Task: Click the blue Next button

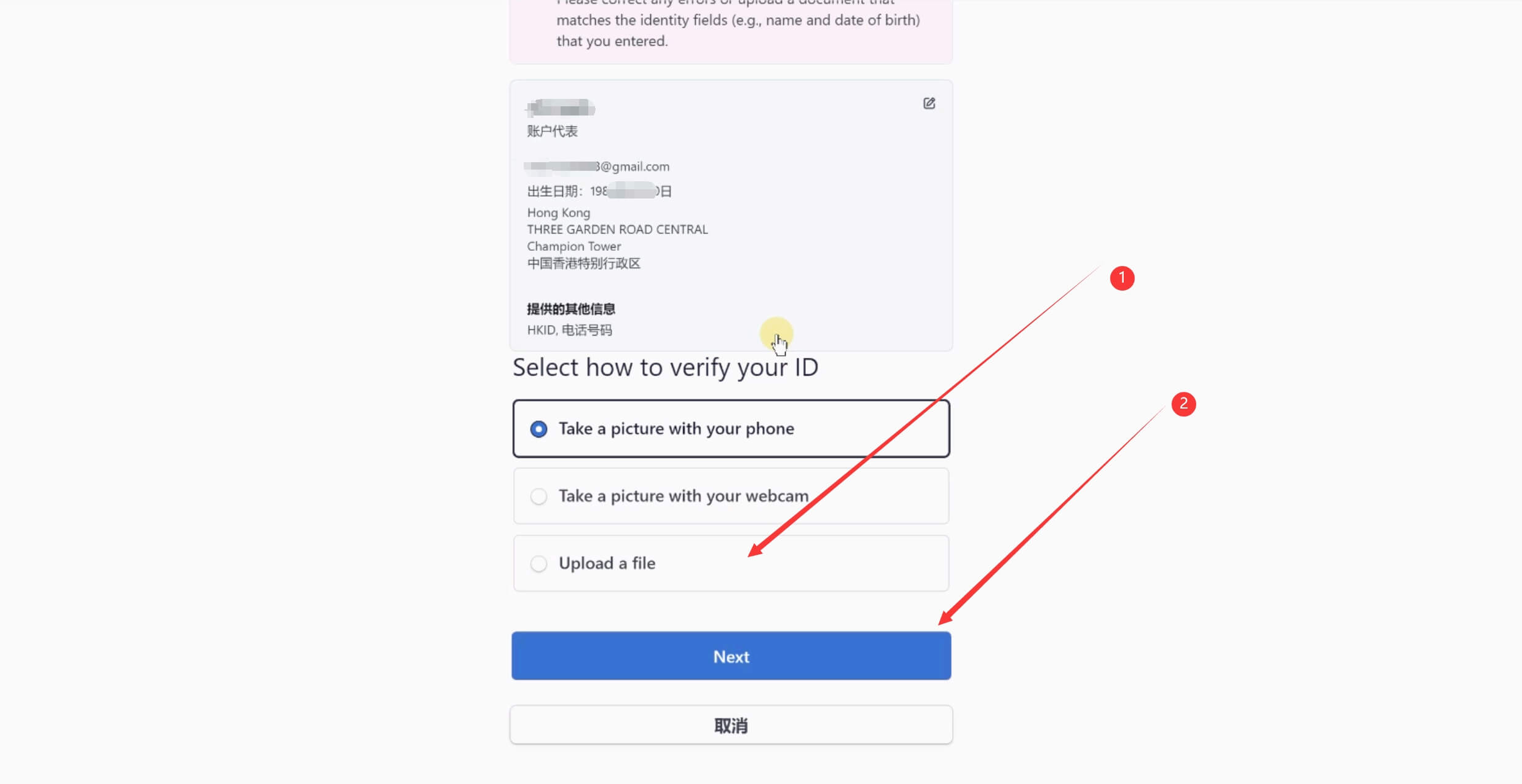Action: pos(731,656)
